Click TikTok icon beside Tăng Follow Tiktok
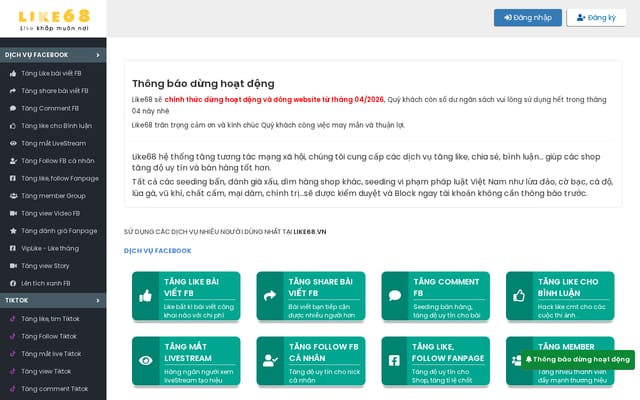The image size is (640, 400). tap(13, 336)
